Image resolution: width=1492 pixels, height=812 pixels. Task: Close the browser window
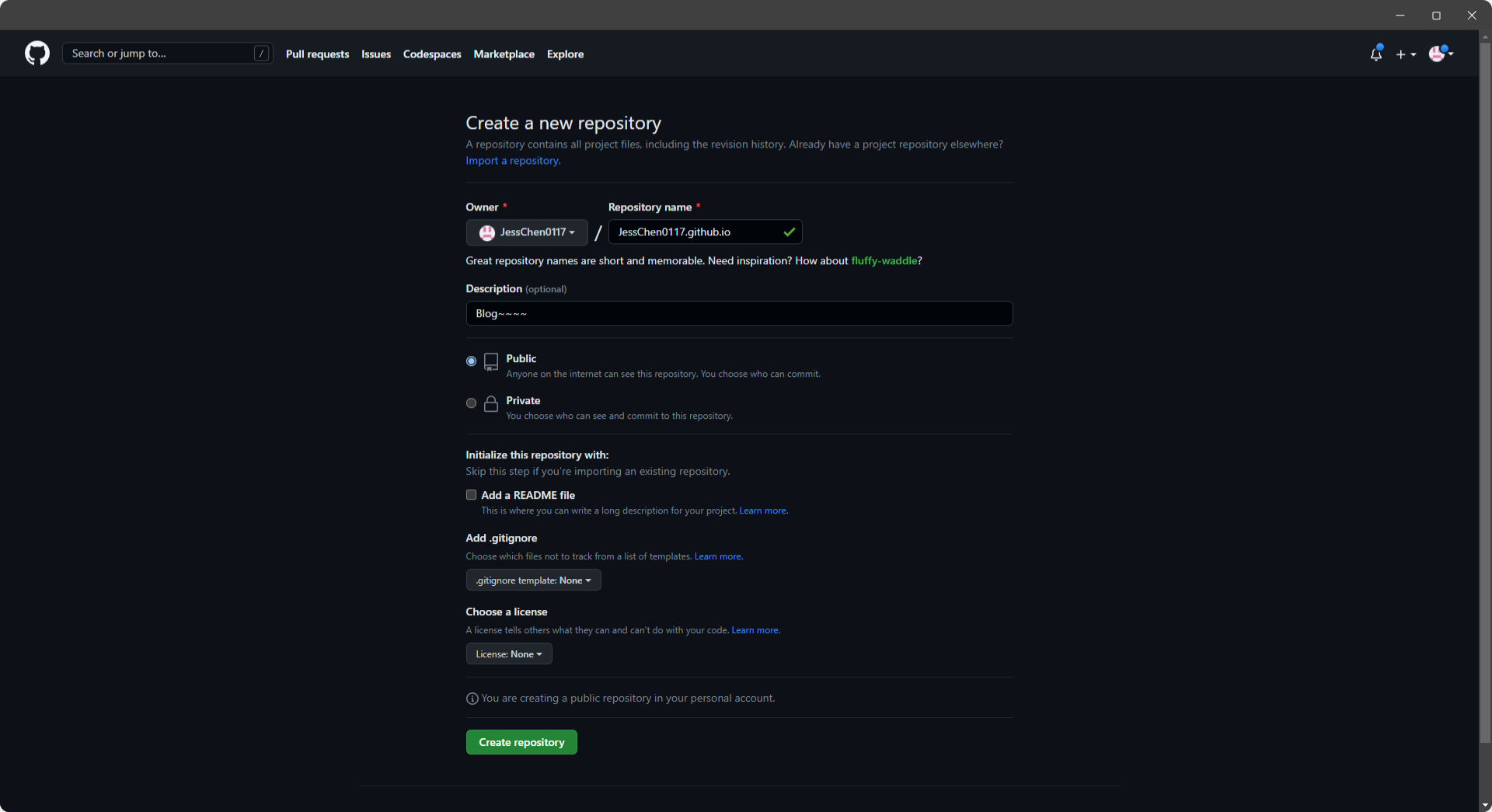click(1472, 15)
